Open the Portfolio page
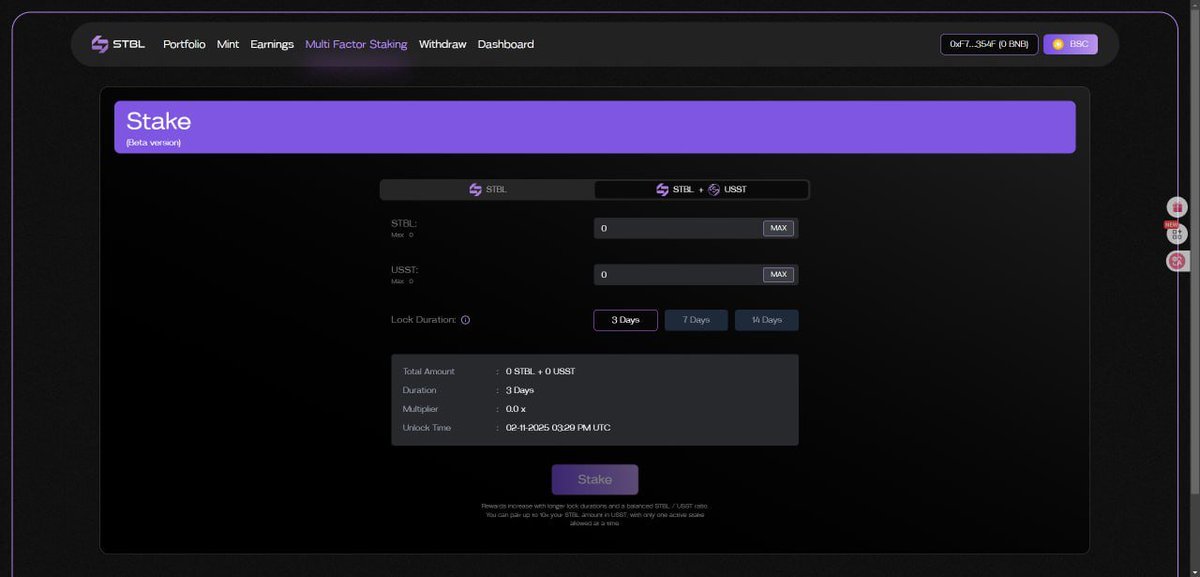The width and height of the screenshot is (1200, 577). 184,44
